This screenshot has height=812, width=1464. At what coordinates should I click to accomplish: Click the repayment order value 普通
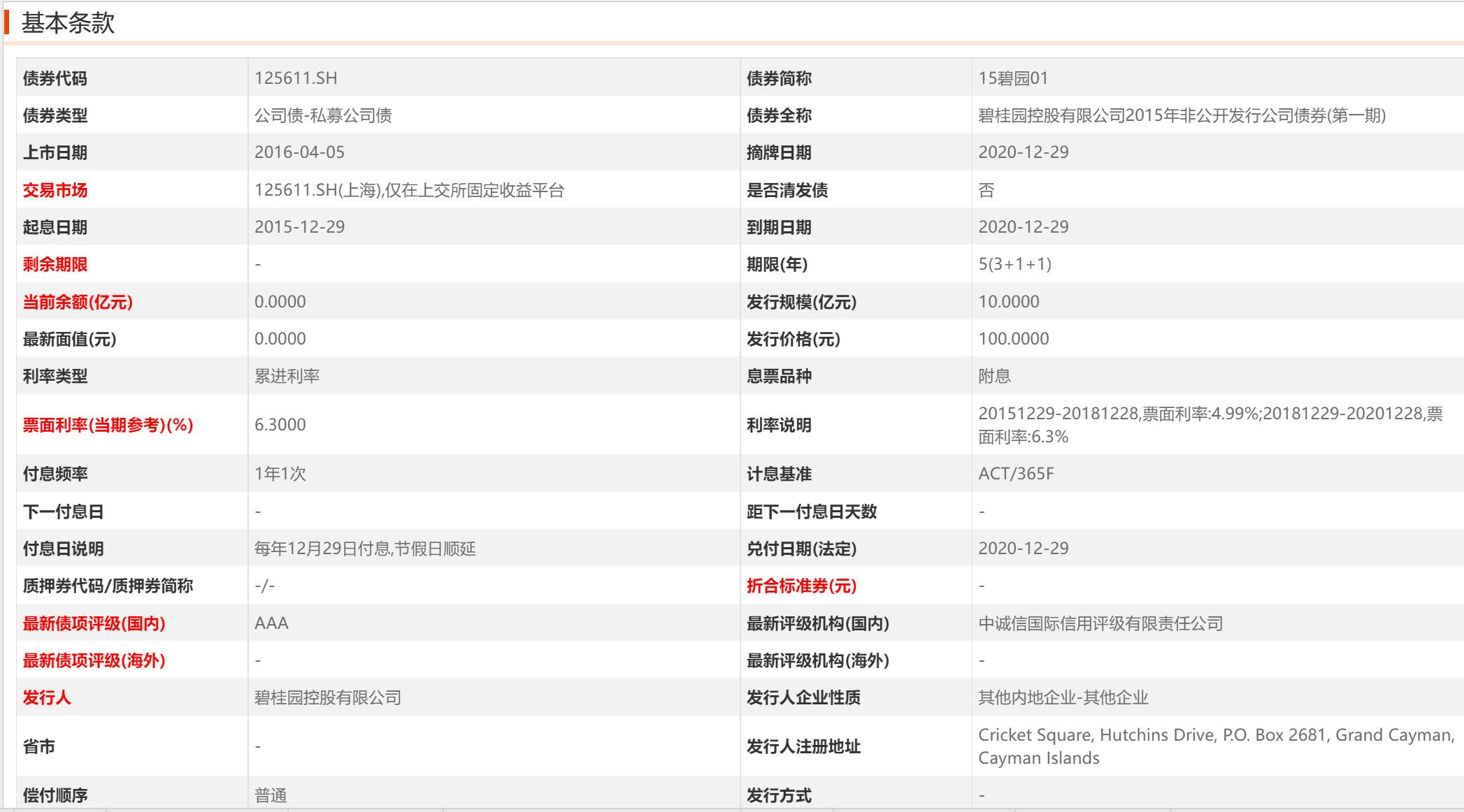(271, 795)
